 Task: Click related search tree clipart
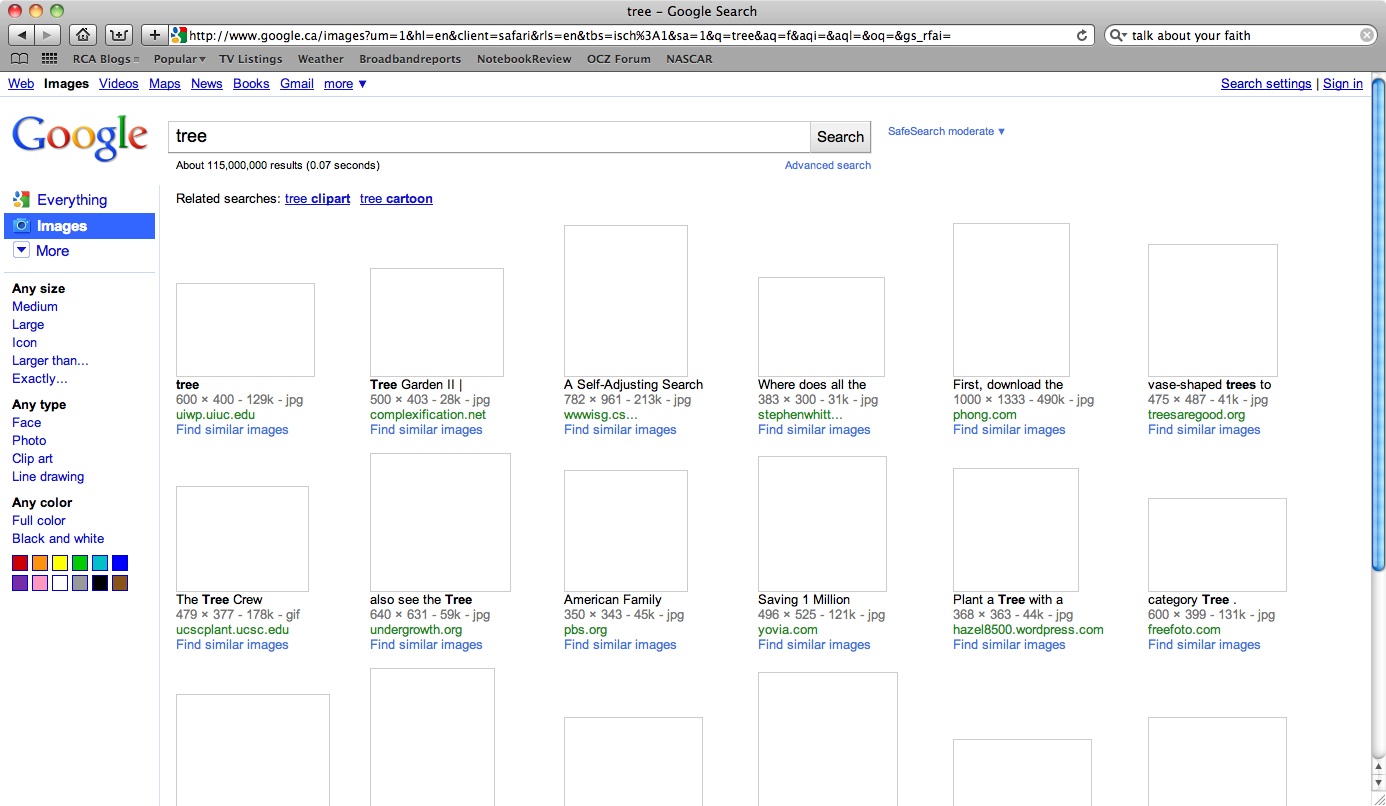coord(317,199)
